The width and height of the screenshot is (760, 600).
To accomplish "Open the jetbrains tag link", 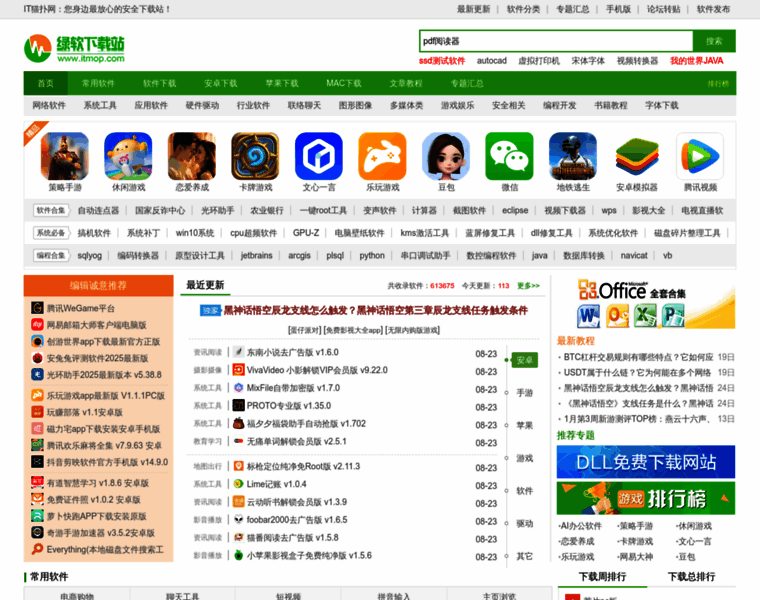I will (256, 256).
